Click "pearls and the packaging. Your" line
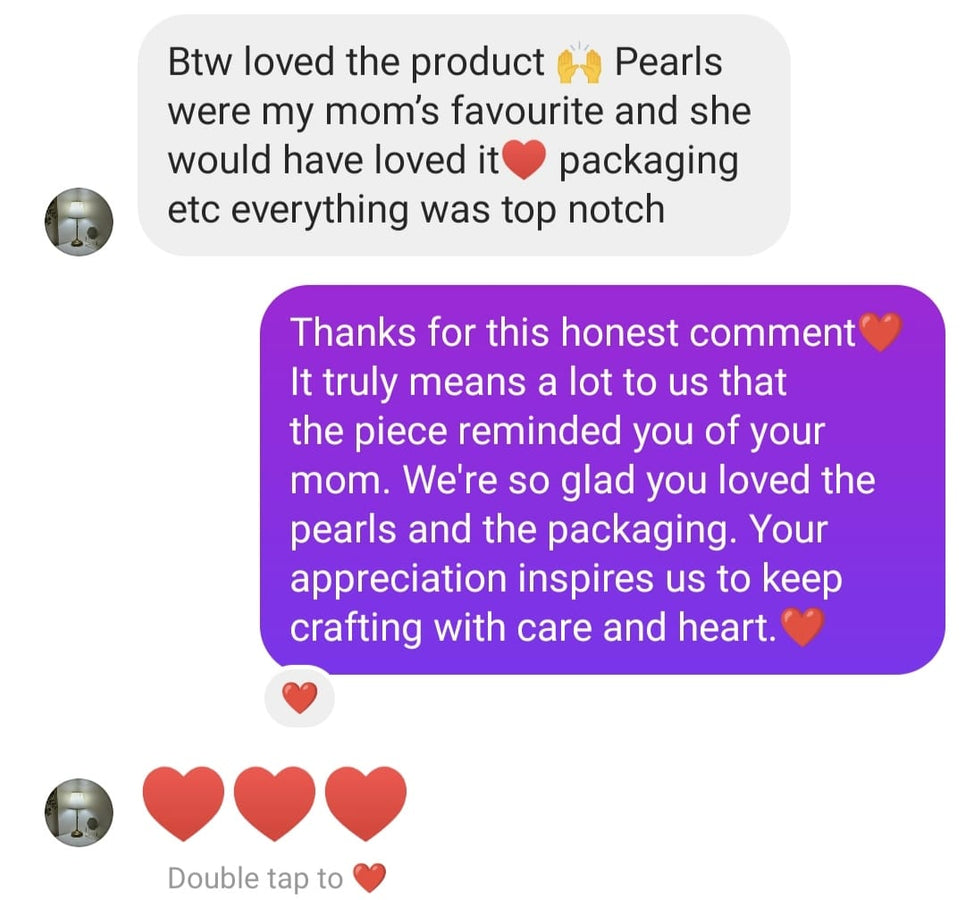This screenshot has height=900, width=965. pos(558,530)
